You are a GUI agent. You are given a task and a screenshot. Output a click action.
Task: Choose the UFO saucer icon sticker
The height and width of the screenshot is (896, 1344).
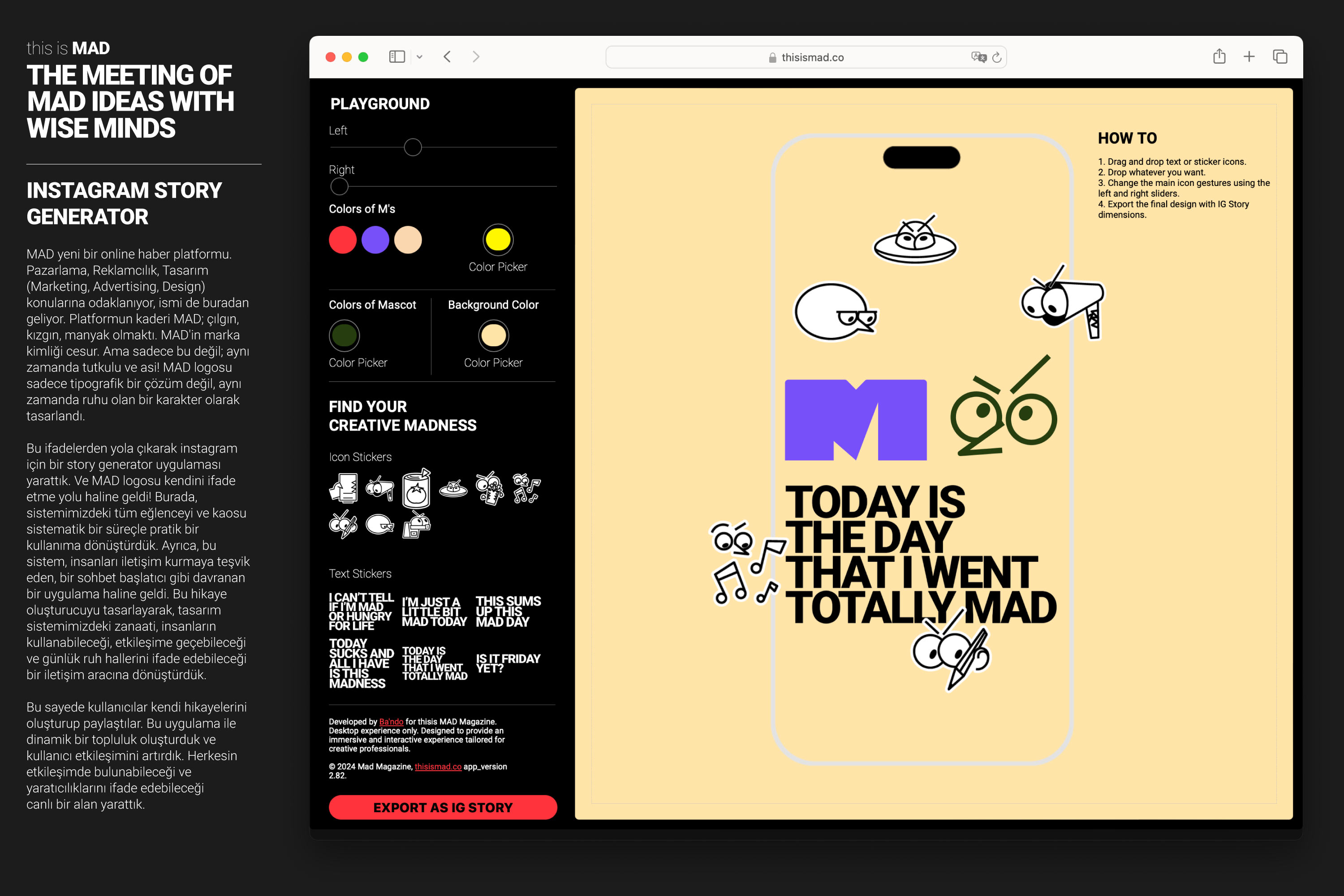(x=453, y=489)
